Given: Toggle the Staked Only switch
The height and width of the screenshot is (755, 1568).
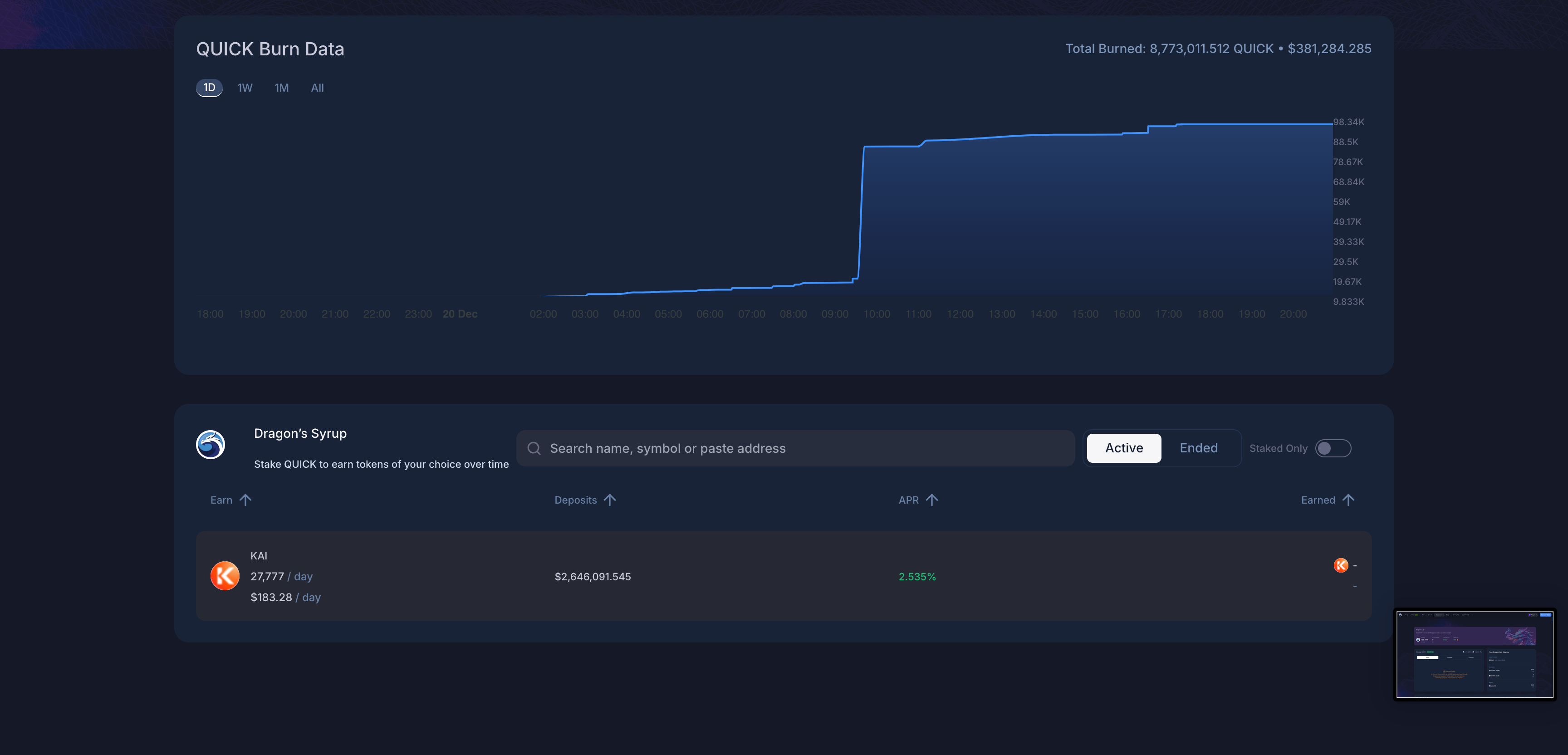Looking at the screenshot, I should tap(1333, 449).
